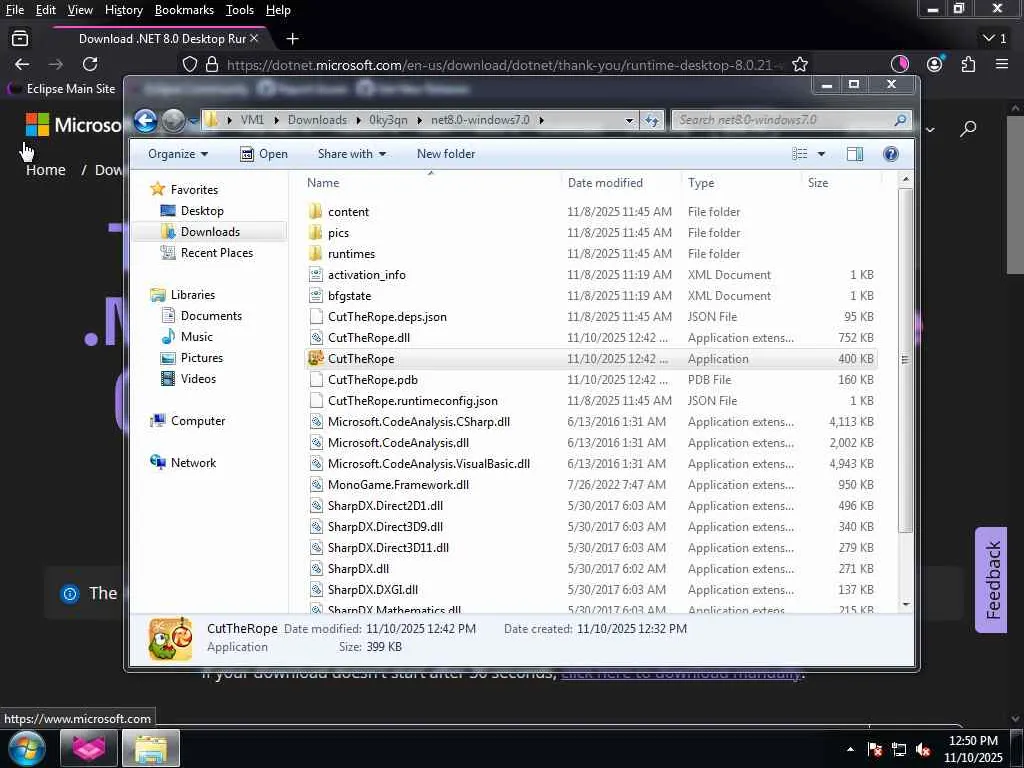Click the change view icon in Explorer toolbar
The height and width of the screenshot is (768, 1024).
[x=800, y=154]
